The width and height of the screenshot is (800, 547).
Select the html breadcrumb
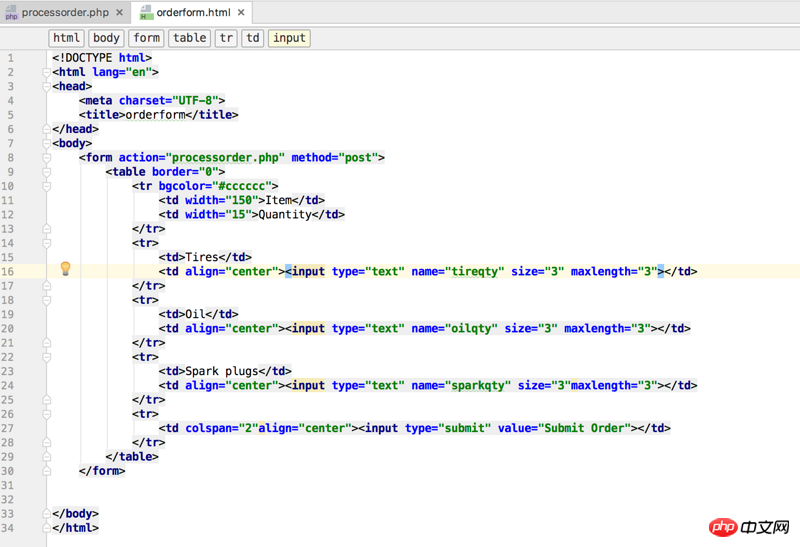tap(66, 38)
